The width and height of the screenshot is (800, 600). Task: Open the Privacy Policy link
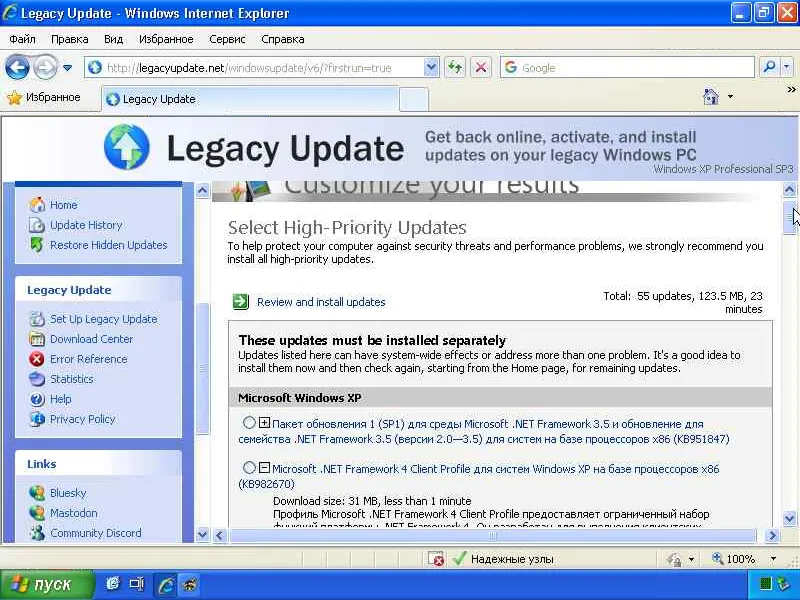click(x=83, y=419)
